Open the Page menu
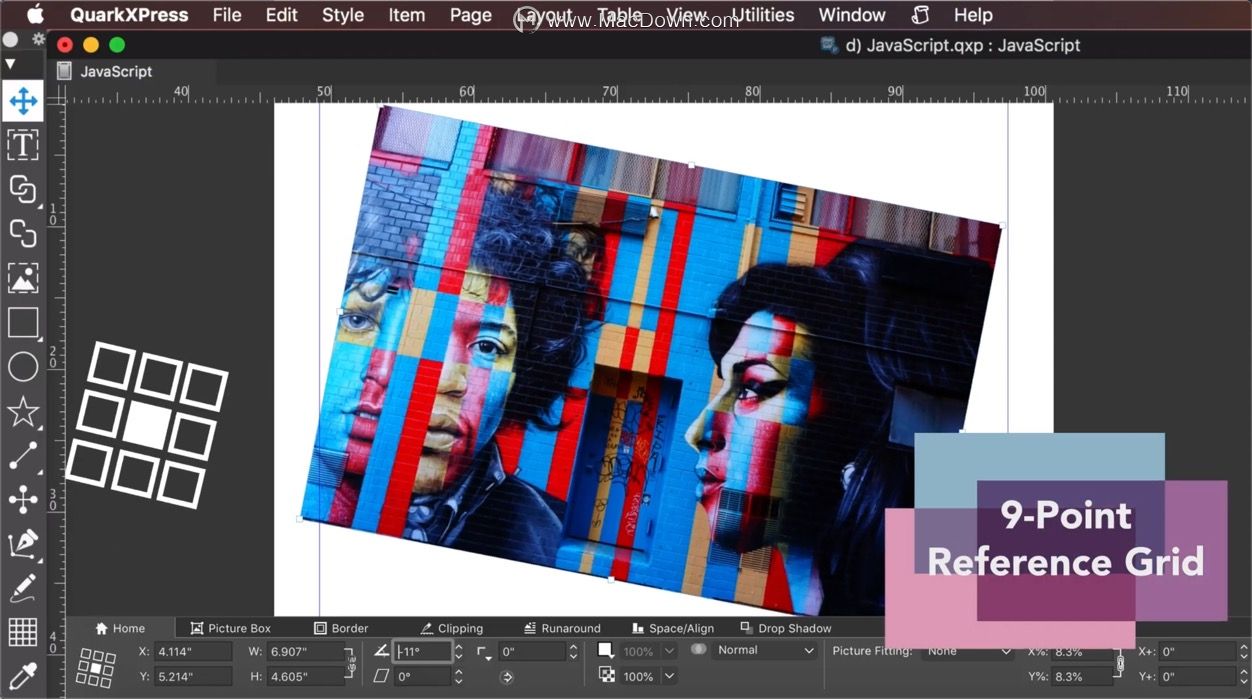This screenshot has width=1252, height=699. coord(470,15)
